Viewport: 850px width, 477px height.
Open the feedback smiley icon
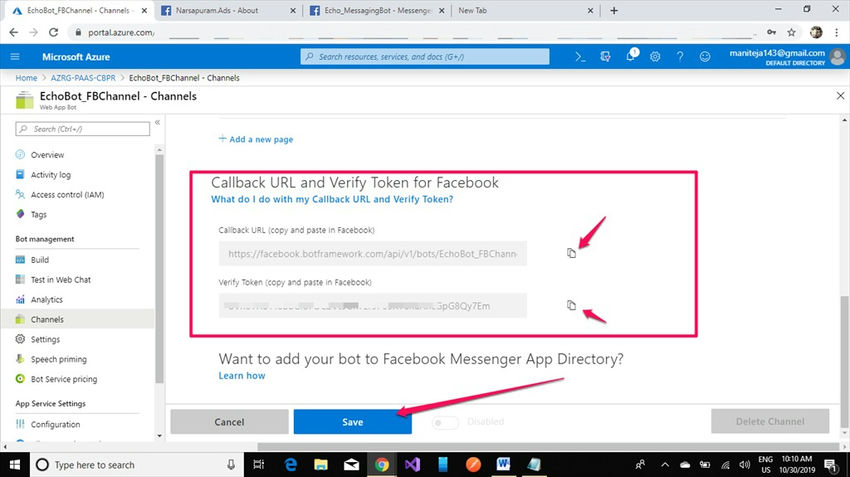tap(705, 56)
